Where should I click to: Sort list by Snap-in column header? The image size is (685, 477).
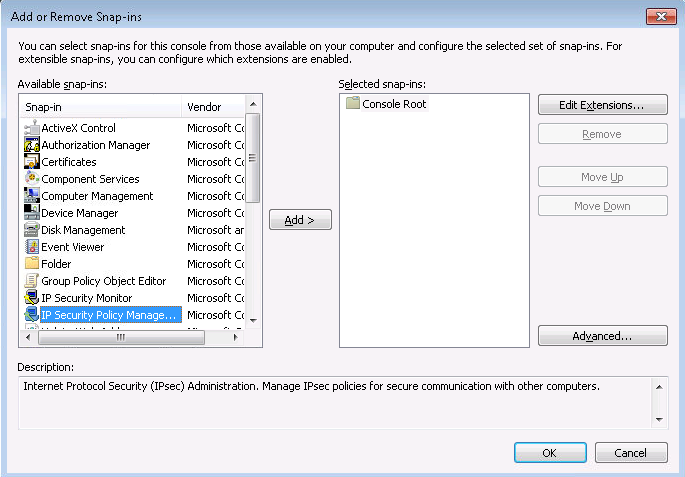pos(100,106)
